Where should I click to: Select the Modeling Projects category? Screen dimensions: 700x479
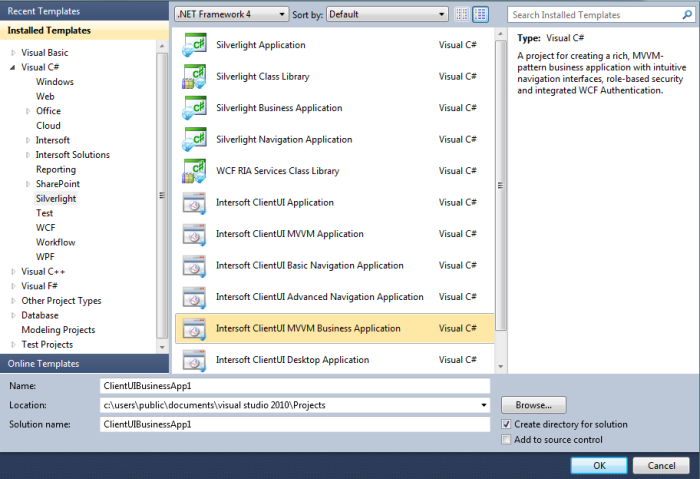point(58,330)
